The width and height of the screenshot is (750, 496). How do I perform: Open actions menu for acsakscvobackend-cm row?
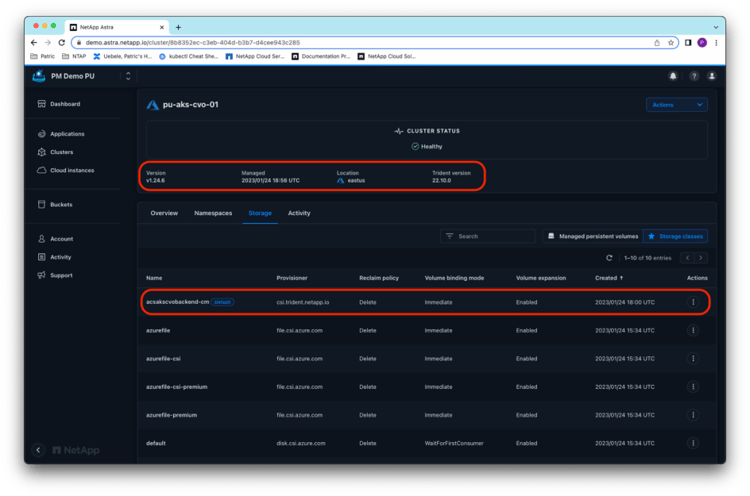693,301
